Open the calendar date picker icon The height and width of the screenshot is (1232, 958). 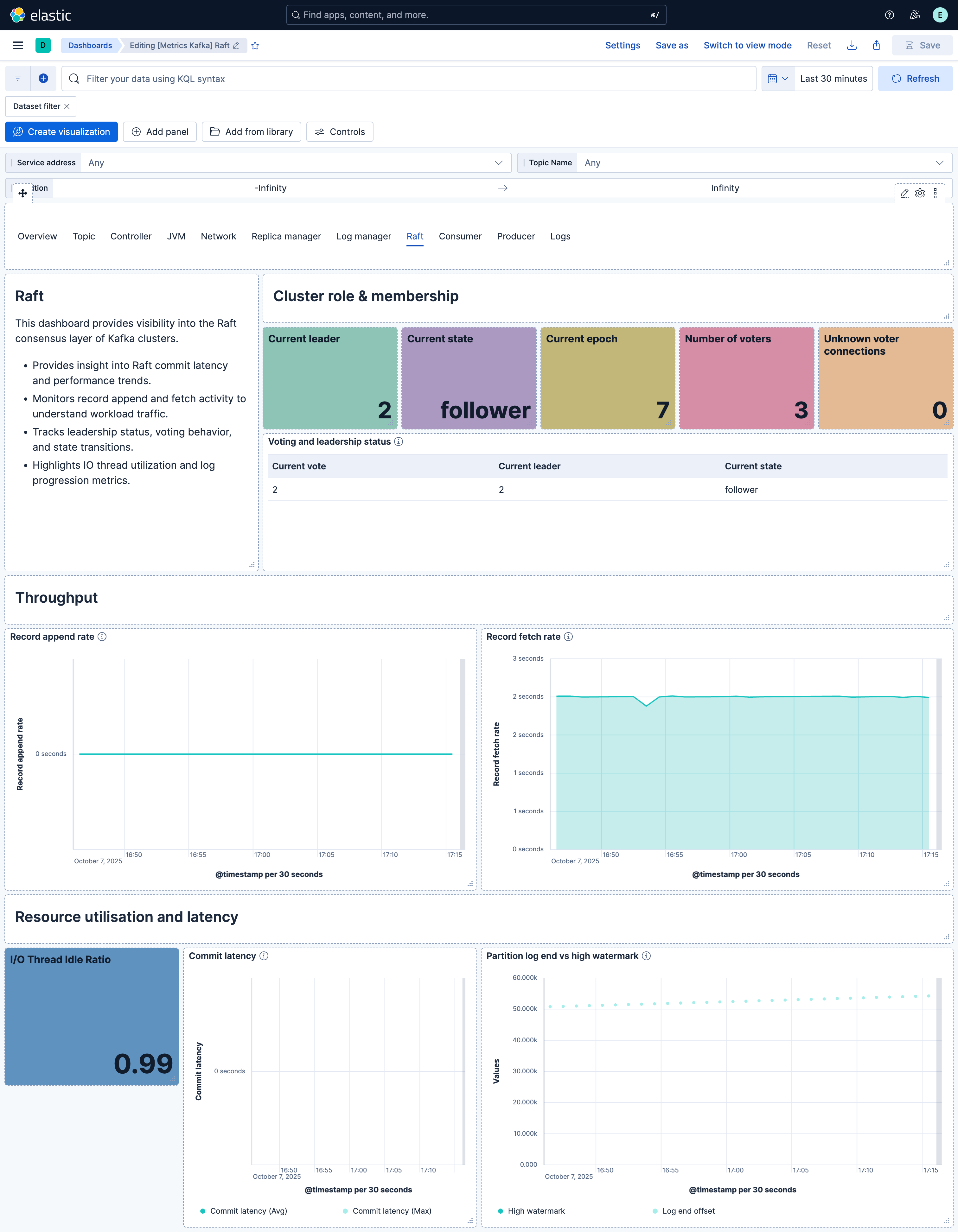[x=774, y=79]
